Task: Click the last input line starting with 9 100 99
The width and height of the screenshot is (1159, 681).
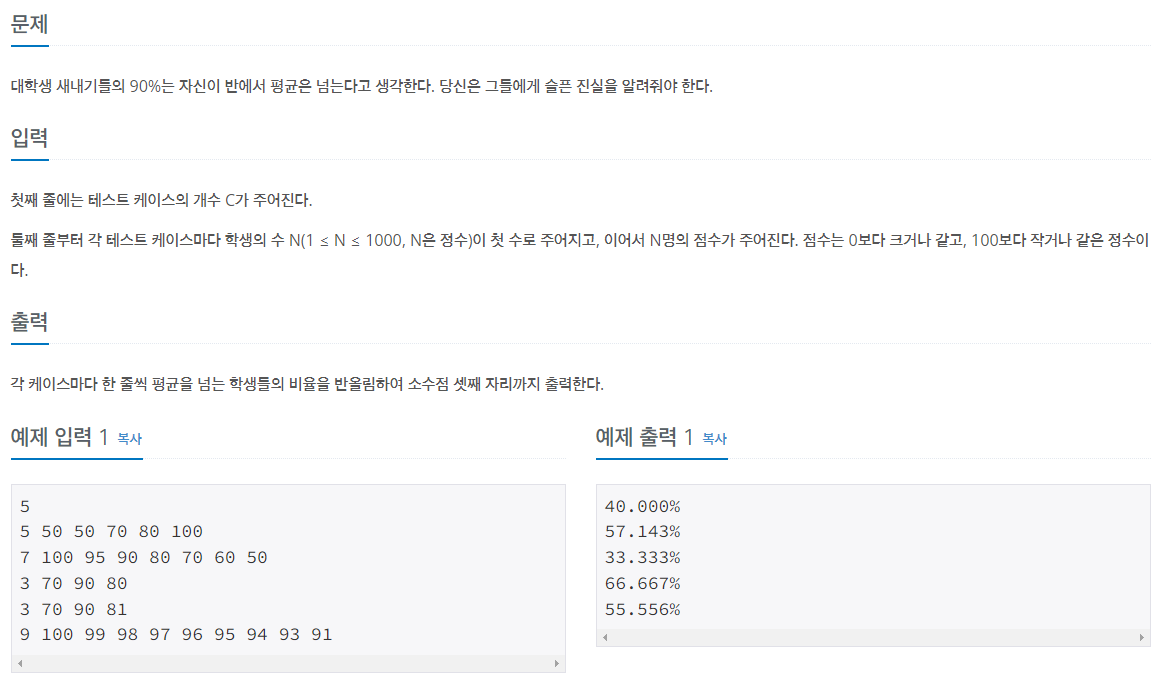Action: (x=176, y=634)
